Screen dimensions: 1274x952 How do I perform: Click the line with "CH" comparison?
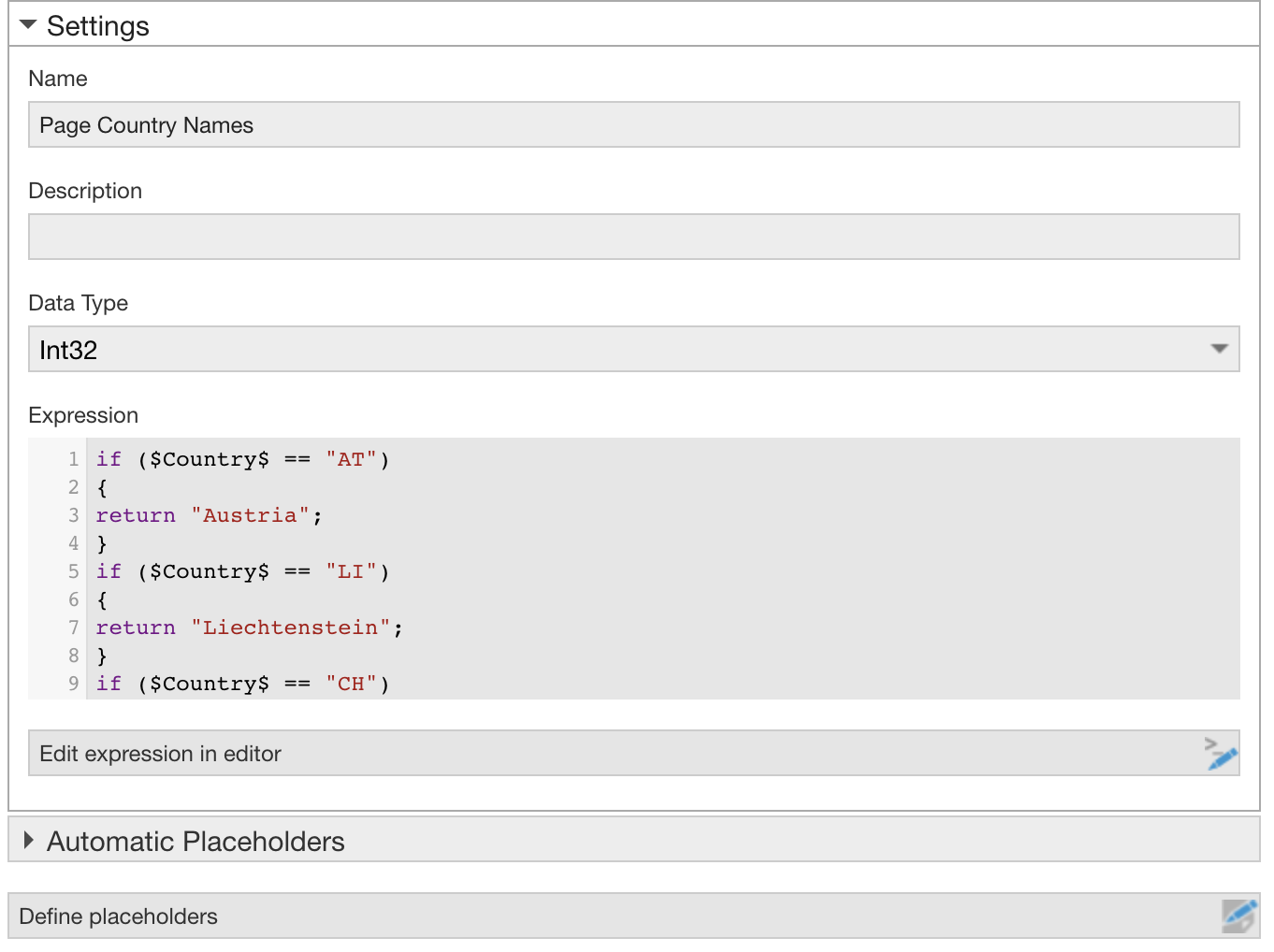tap(242, 684)
